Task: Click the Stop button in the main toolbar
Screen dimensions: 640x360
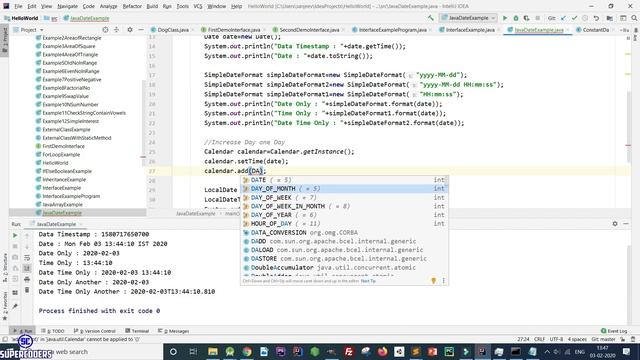Action: pos(538,18)
